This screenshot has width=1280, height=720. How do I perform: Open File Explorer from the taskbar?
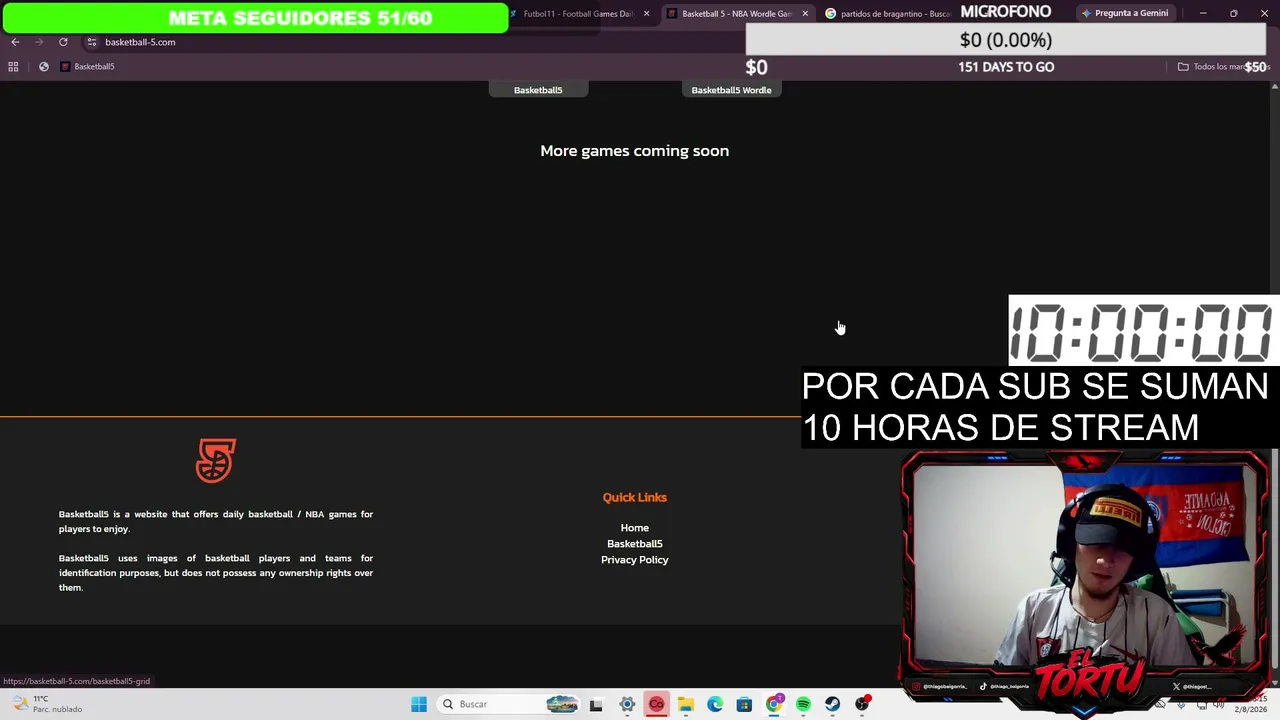coord(685,704)
